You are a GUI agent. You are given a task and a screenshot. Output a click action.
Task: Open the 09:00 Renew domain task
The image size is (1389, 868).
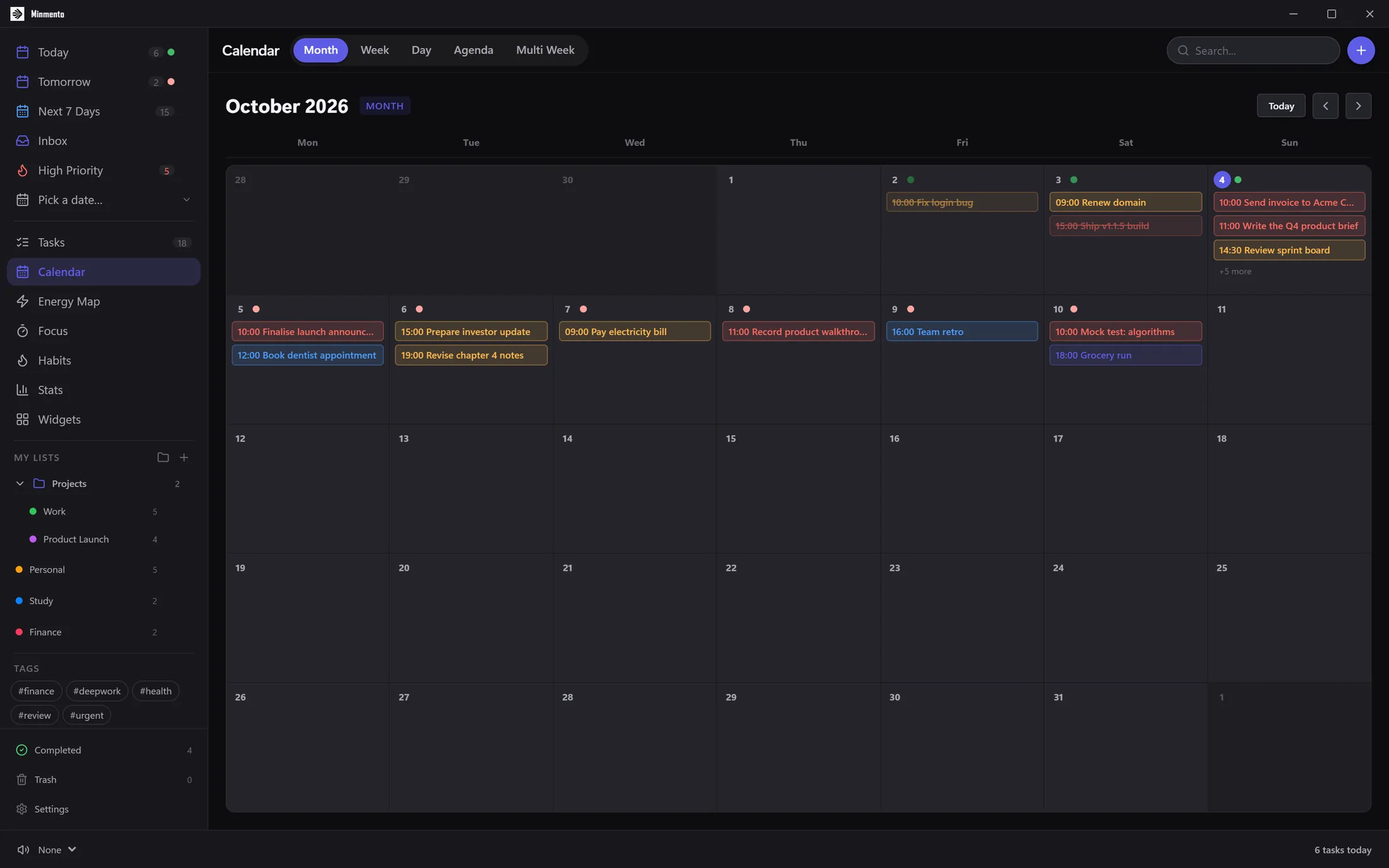(x=1125, y=202)
